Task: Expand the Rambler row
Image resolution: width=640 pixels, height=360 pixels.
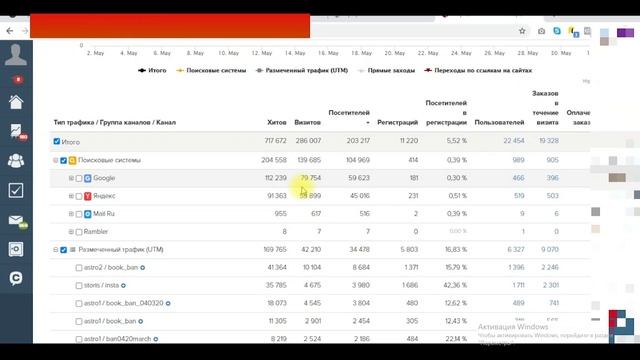Action: [x=71, y=232]
